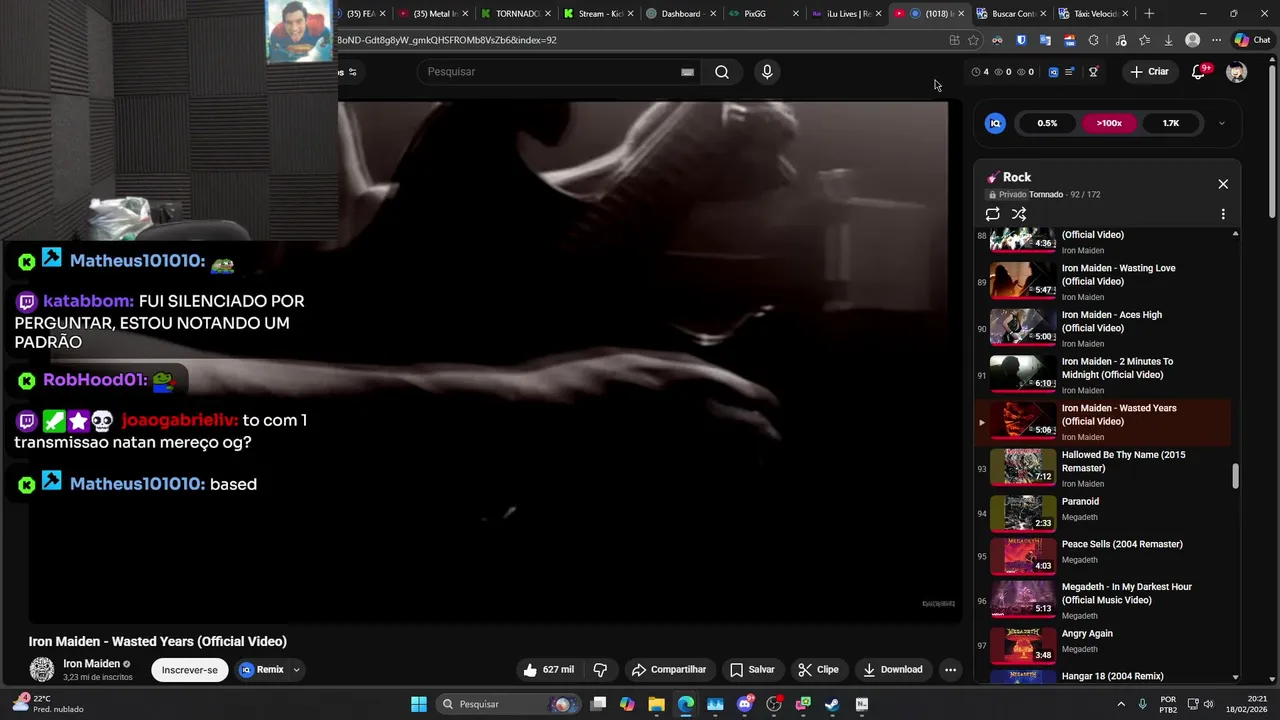The height and width of the screenshot is (720, 1280).
Task: Click the vidIQ 0.5% score pill
Action: tap(1047, 123)
